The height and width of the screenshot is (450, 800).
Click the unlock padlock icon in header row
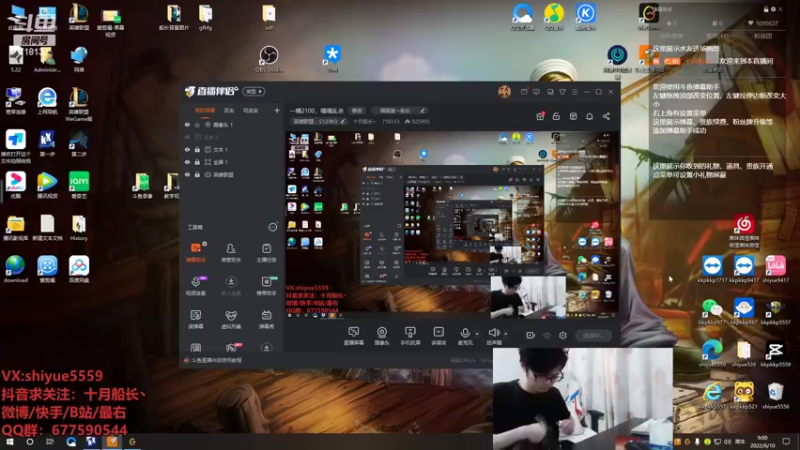(x=556, y=116)
